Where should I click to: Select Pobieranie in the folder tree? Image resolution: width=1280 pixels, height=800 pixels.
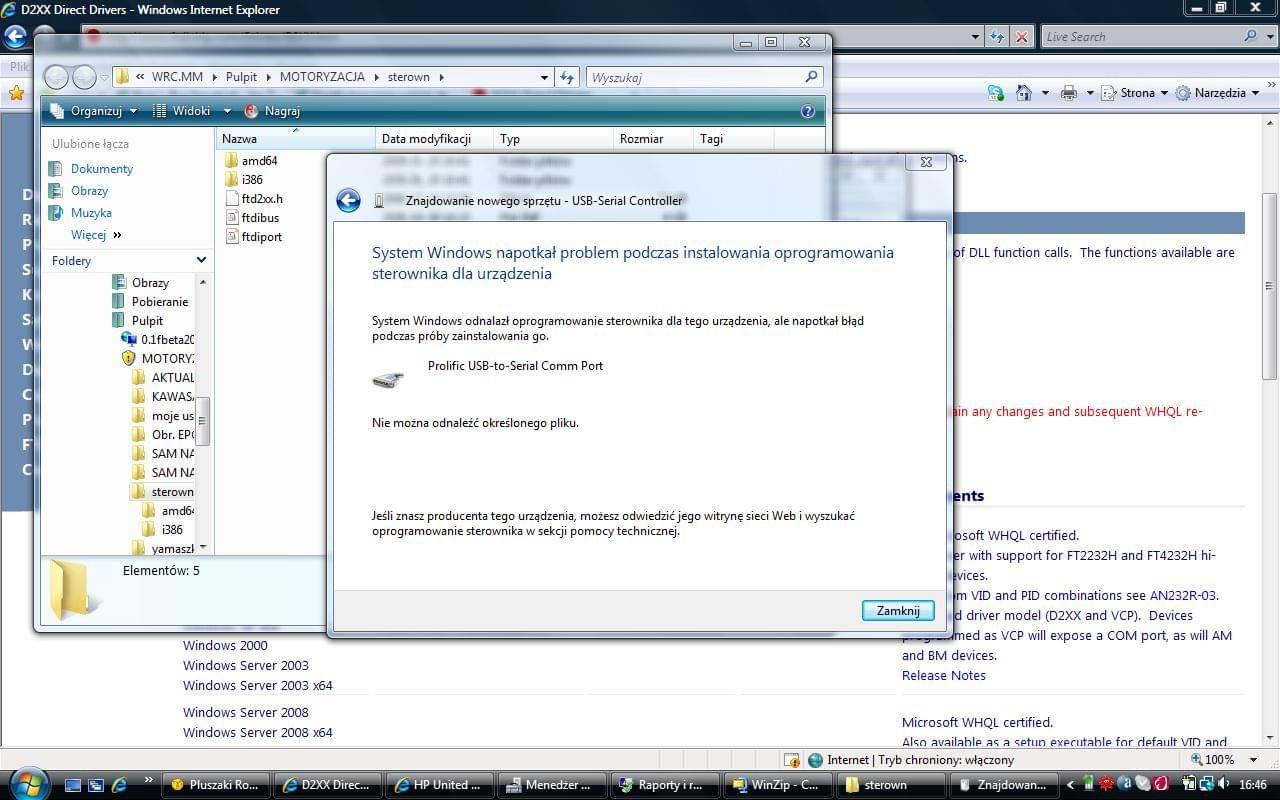(150, 301)
